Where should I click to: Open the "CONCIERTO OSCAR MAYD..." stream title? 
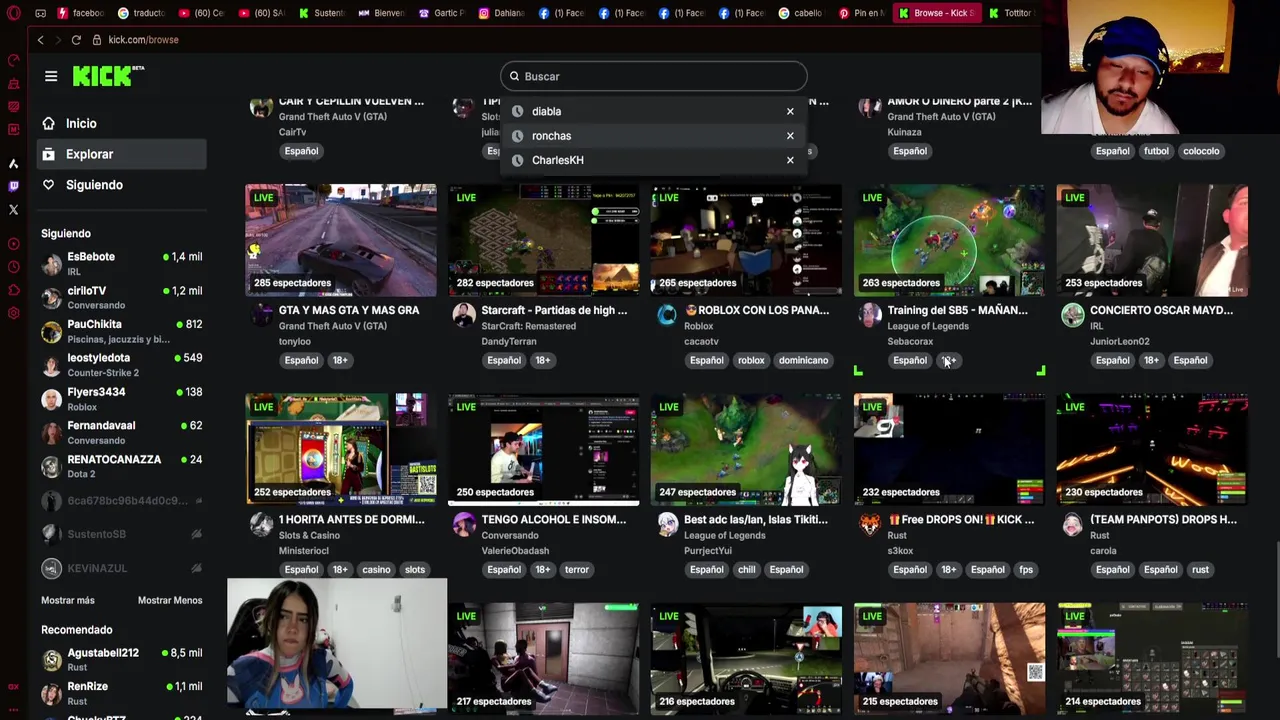(1161, 310)
